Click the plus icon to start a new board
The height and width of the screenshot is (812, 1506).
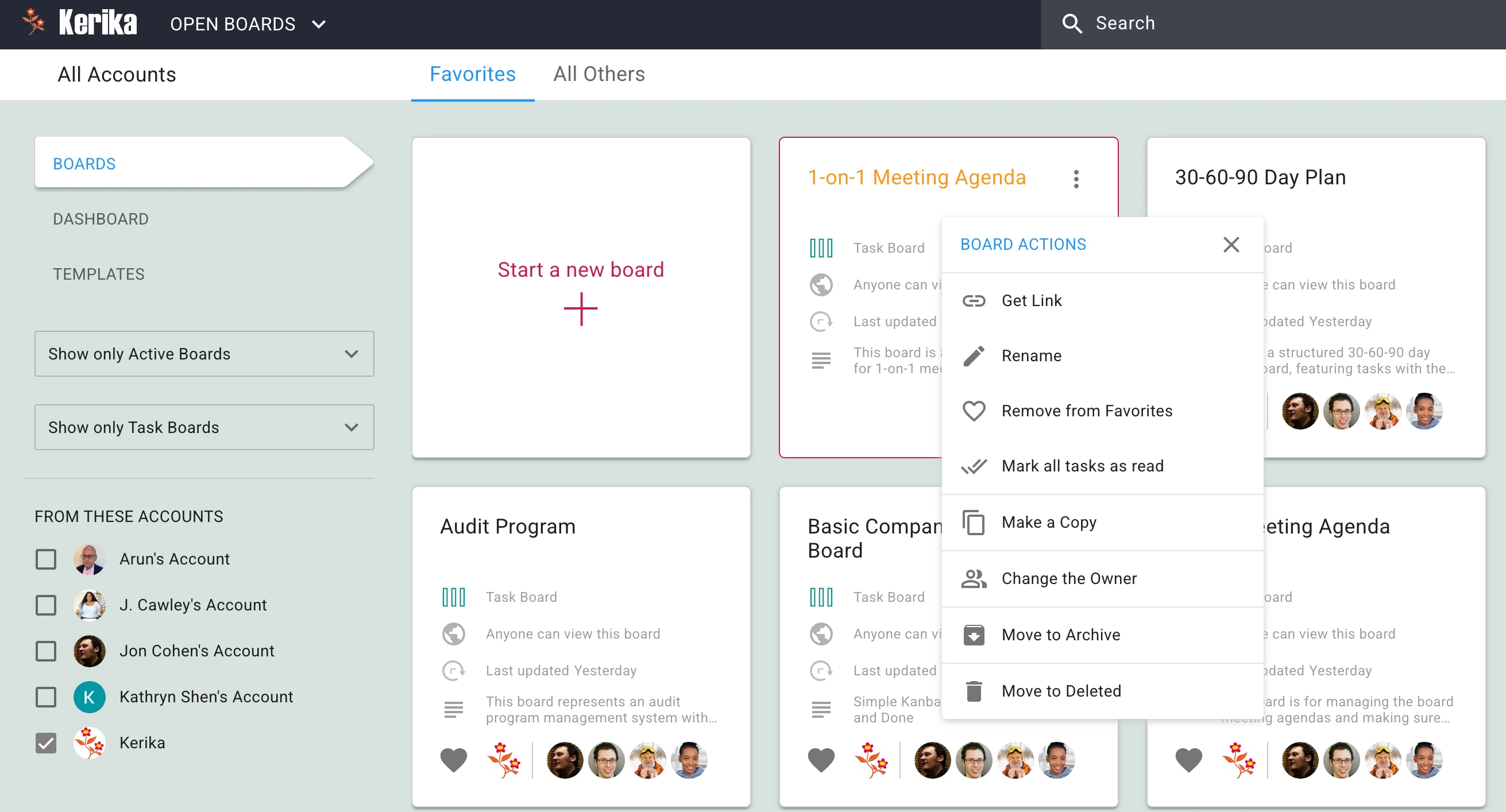click(581, 308)
